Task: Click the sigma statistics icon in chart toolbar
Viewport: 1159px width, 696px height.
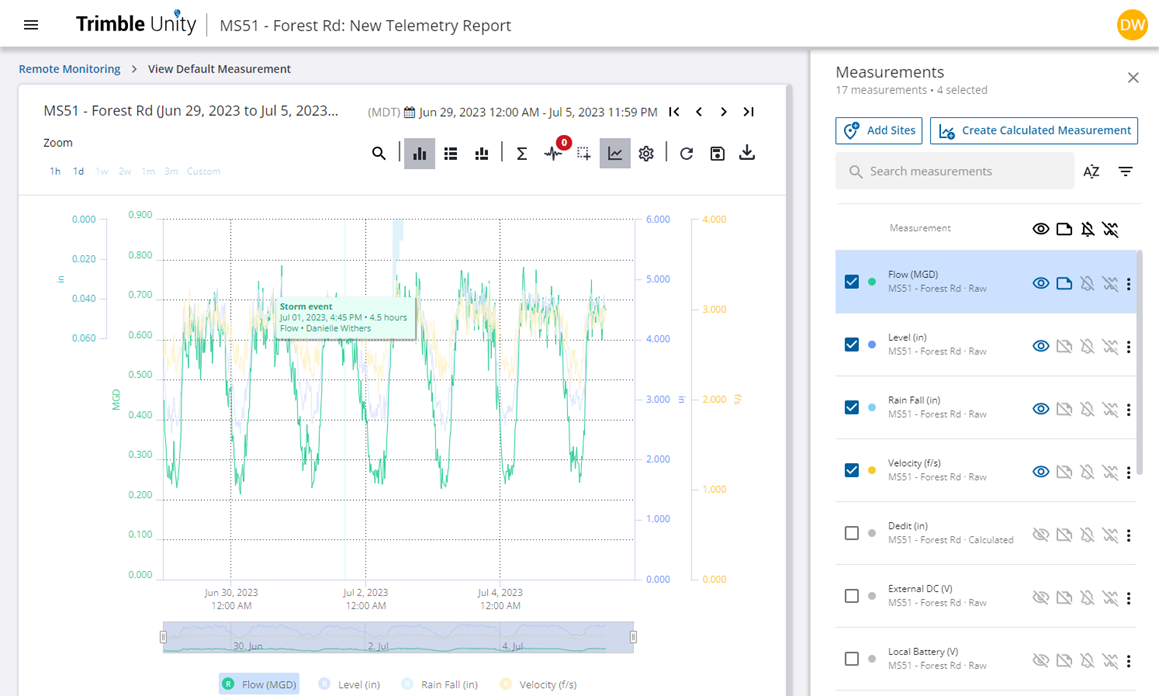Action: (521, 153)
